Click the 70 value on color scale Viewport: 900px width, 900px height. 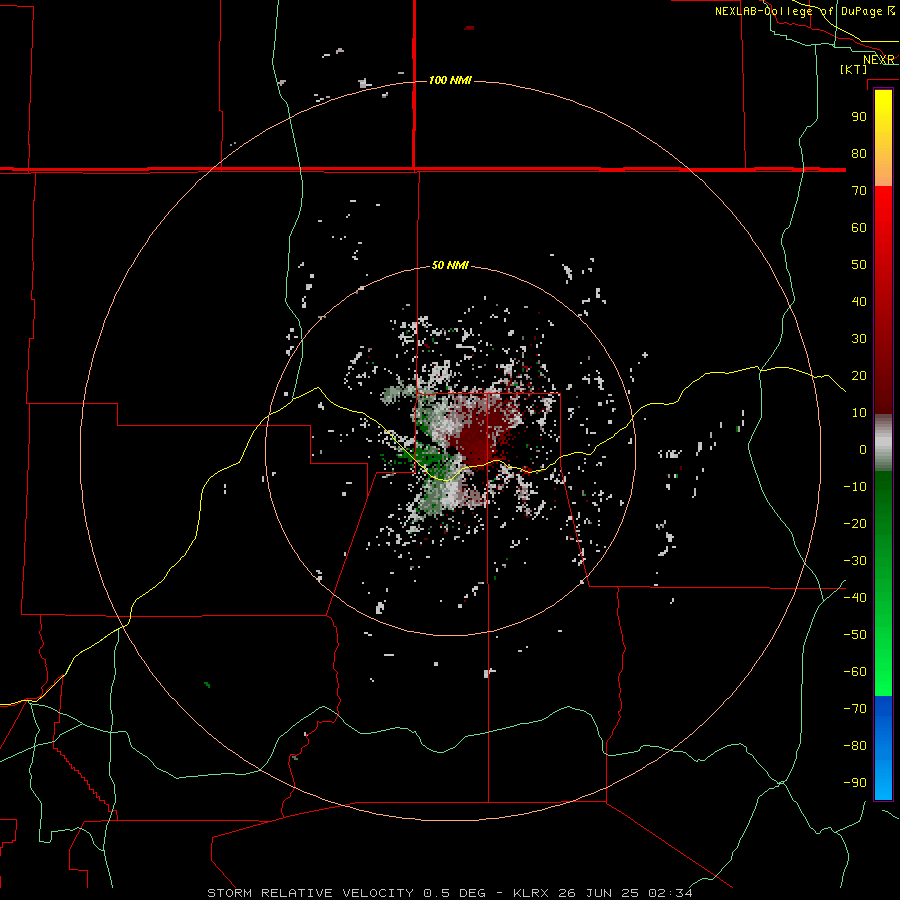point(859,191)
